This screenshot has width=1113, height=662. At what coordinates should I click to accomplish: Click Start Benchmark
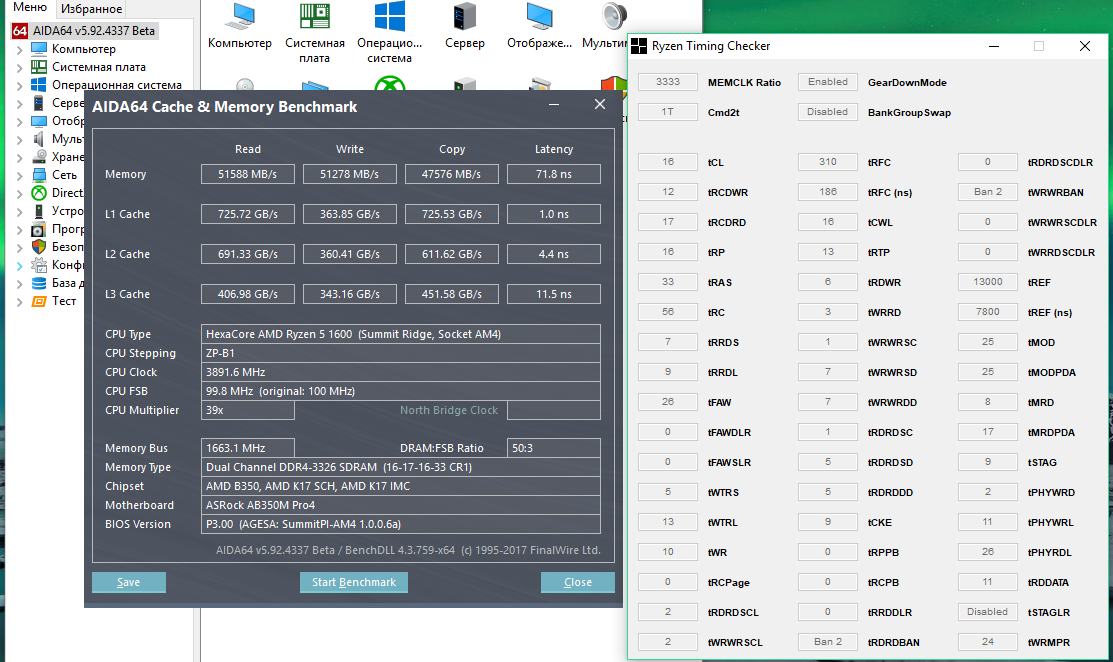tap(353, 582)
